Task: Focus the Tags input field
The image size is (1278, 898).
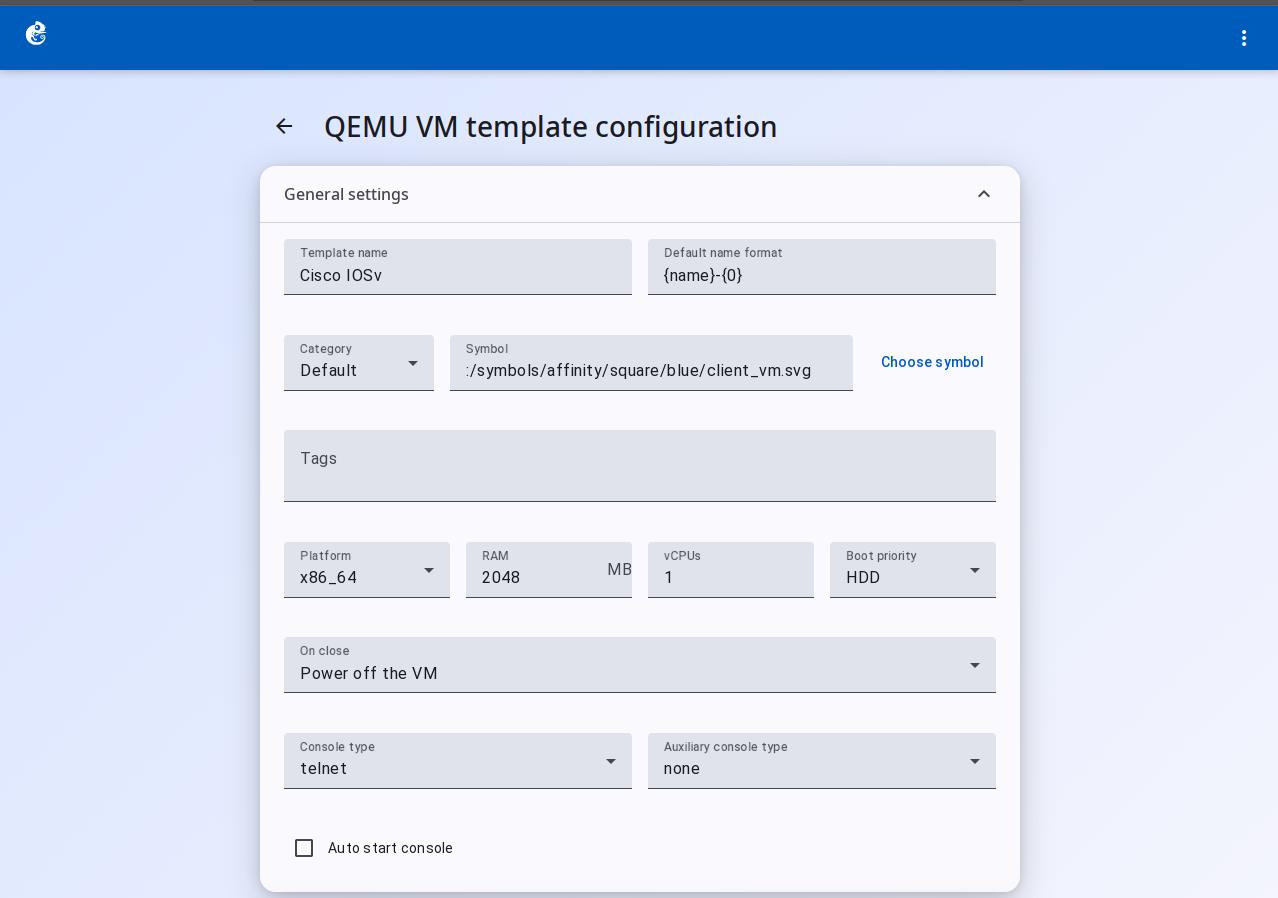Action: [640, 466]
